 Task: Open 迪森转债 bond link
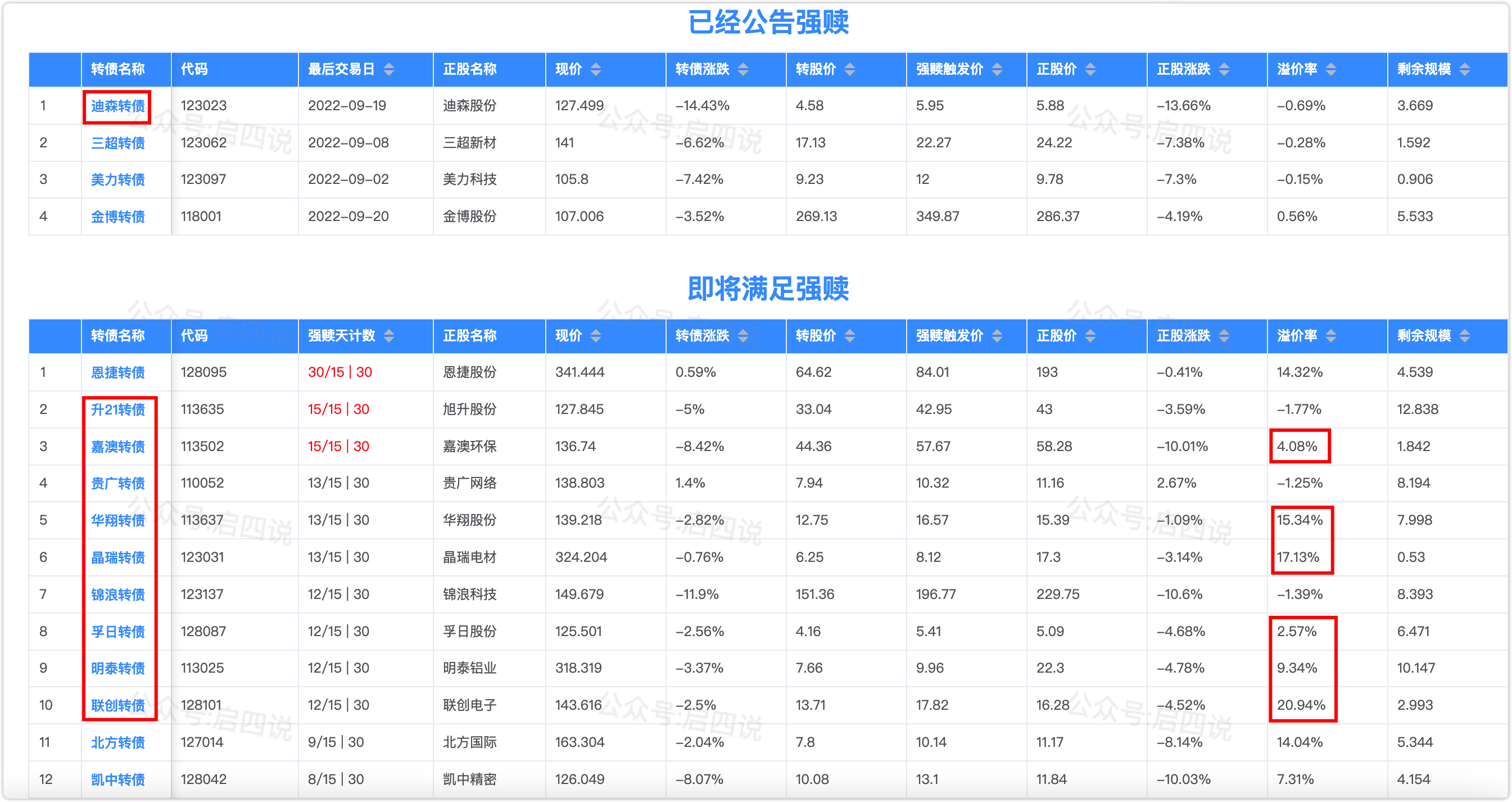118,106
